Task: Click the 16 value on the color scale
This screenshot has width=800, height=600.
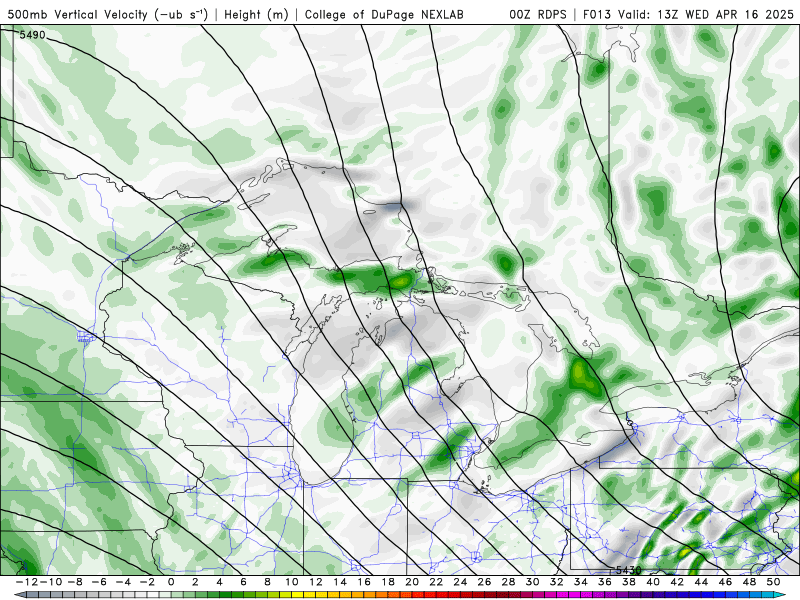Action: pyautogui.click(x=364, y=582)
